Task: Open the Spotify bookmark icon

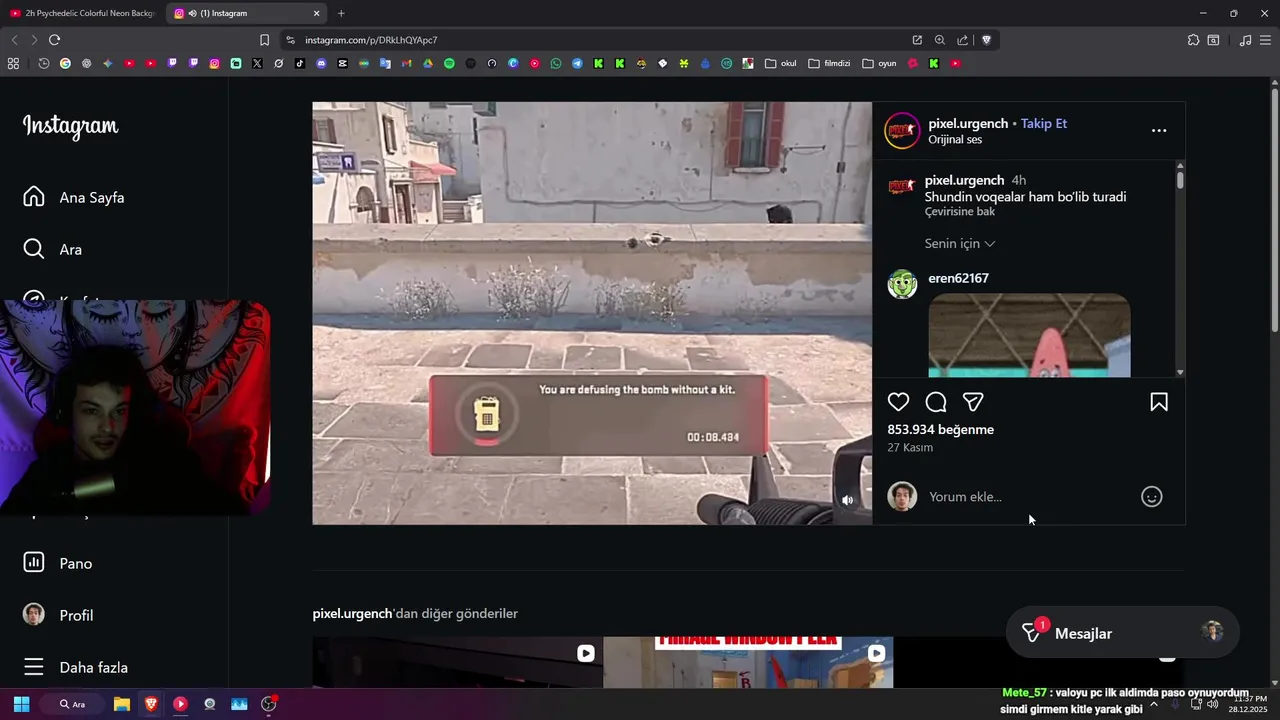Action: point(449,63)
